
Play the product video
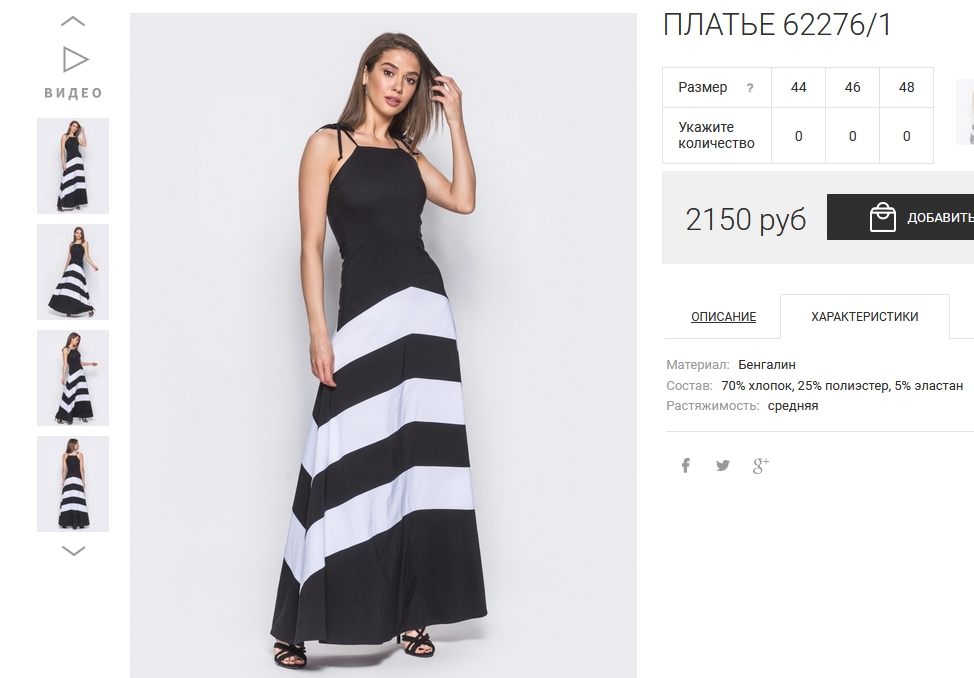(76, 60)
